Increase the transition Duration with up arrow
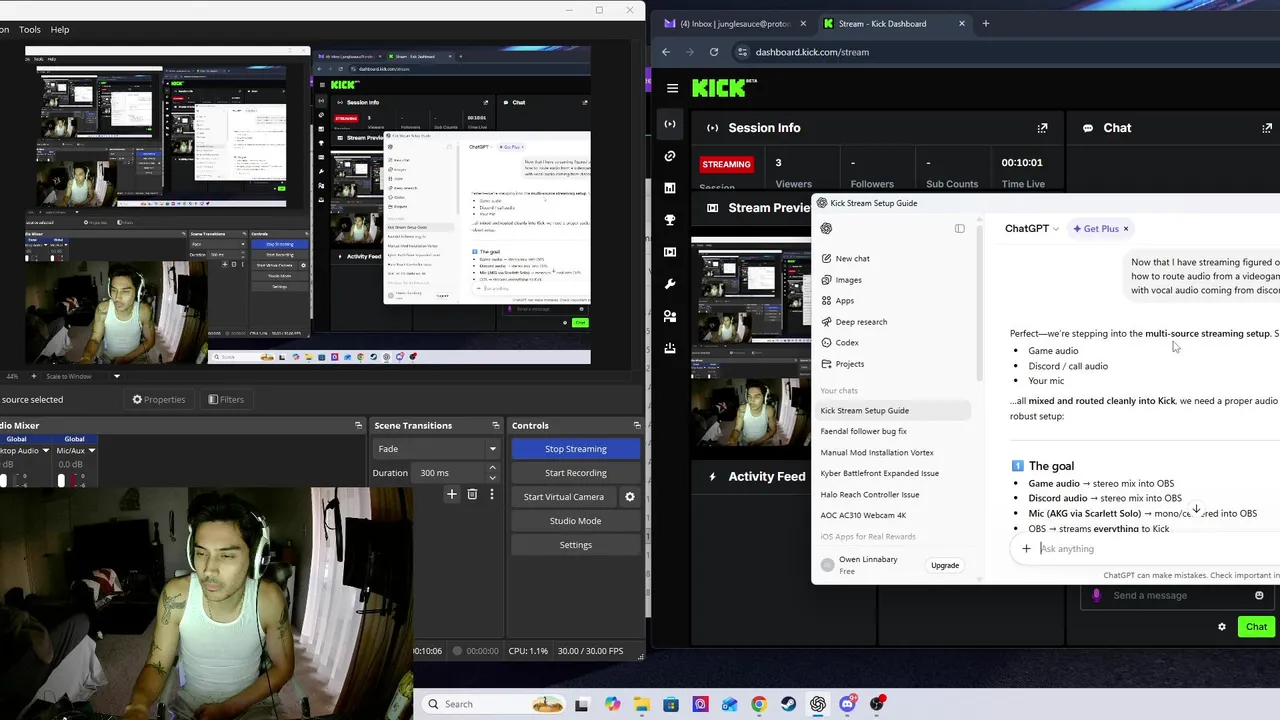This screenshot has width=1280, height=720. coord(492,469)
